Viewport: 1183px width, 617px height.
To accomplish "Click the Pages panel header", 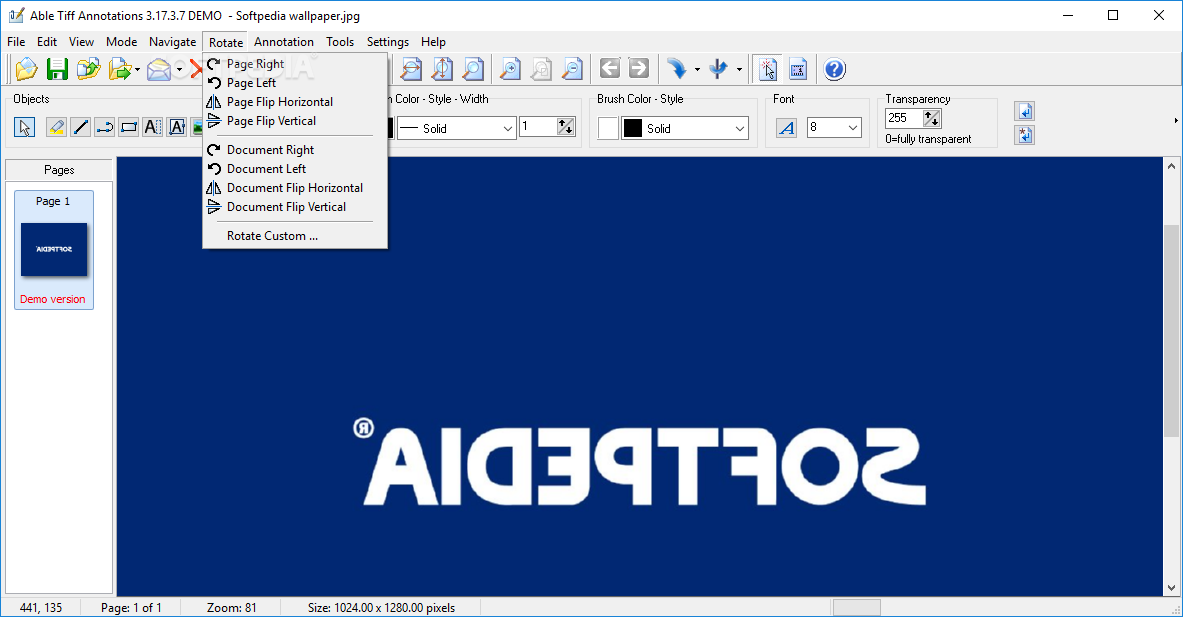I will [59, 170].
